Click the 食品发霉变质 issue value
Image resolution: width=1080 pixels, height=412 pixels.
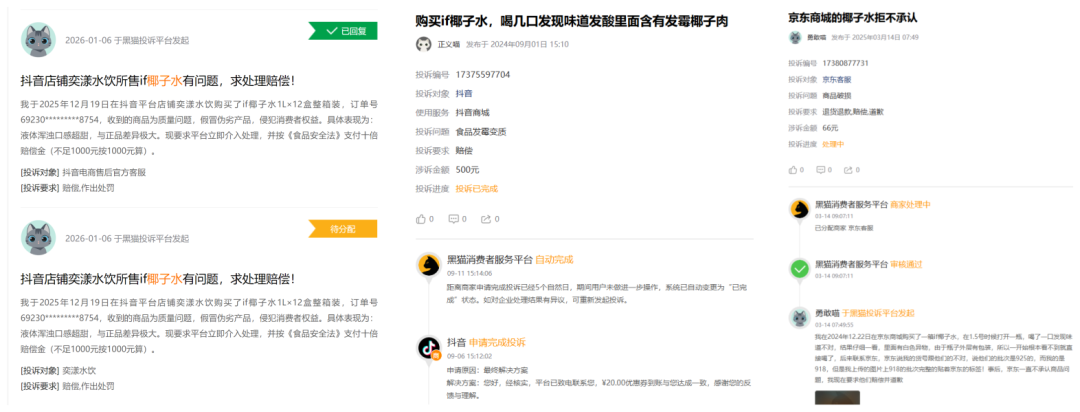point(481,132)
